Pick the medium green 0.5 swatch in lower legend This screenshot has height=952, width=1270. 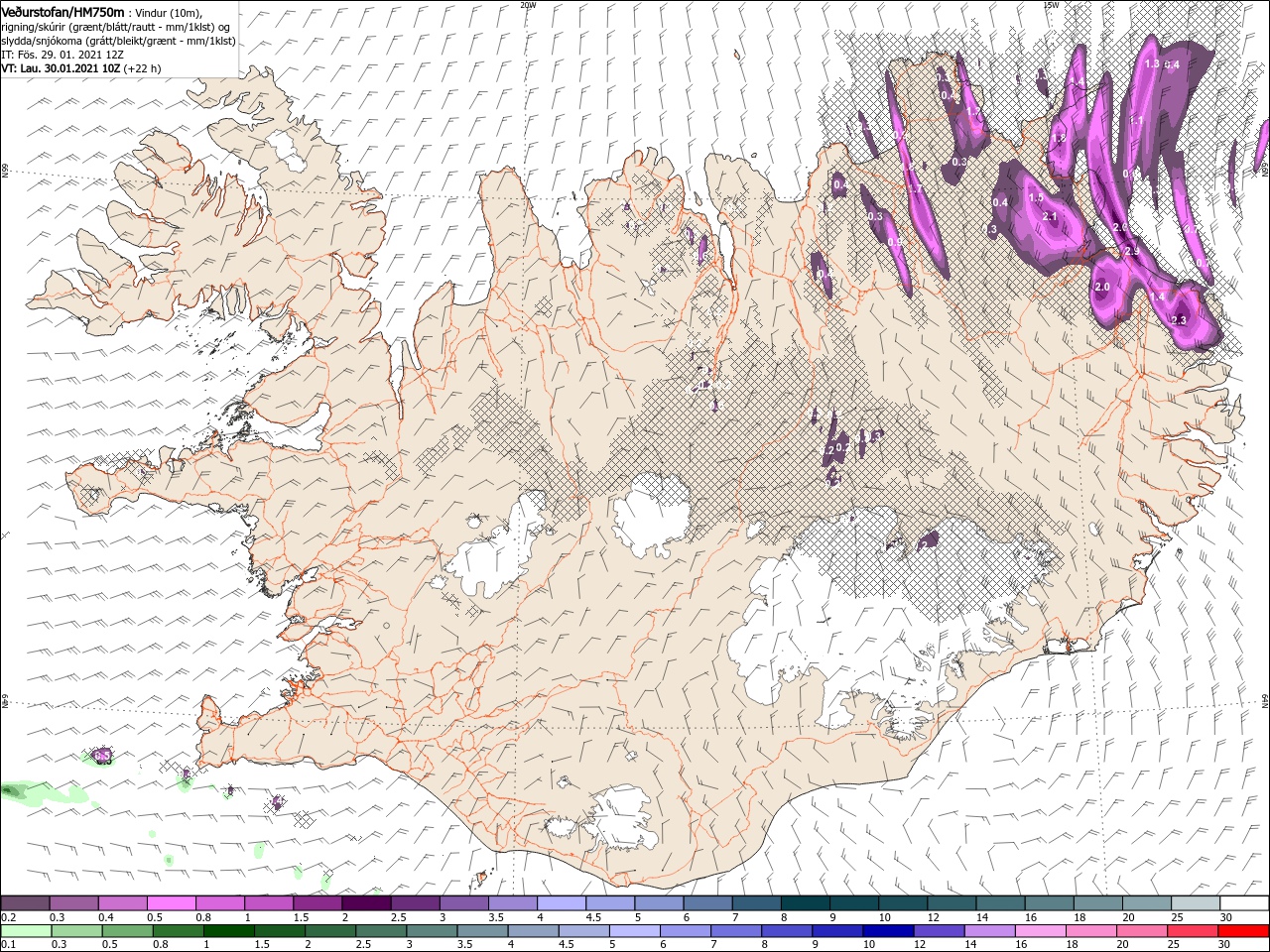click(127, 931)
